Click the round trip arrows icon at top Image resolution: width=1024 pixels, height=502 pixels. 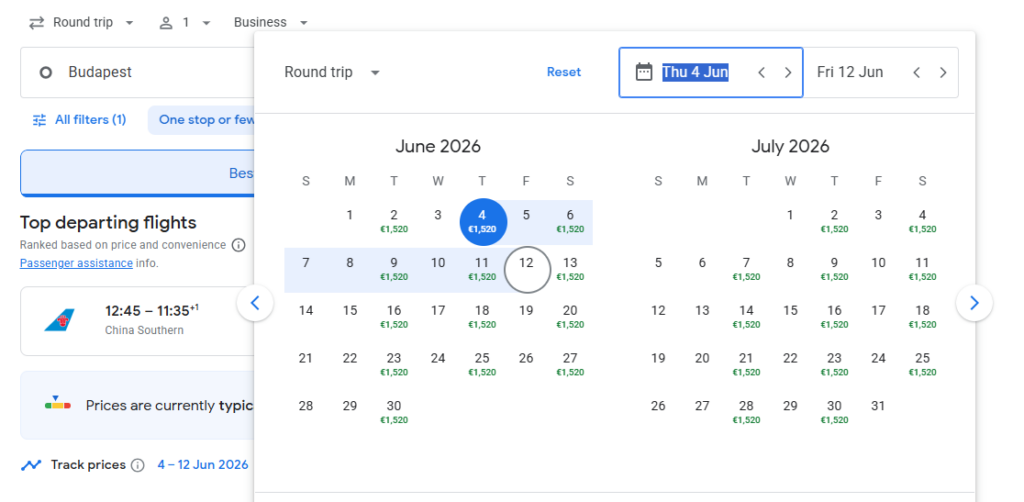point(37,22)
